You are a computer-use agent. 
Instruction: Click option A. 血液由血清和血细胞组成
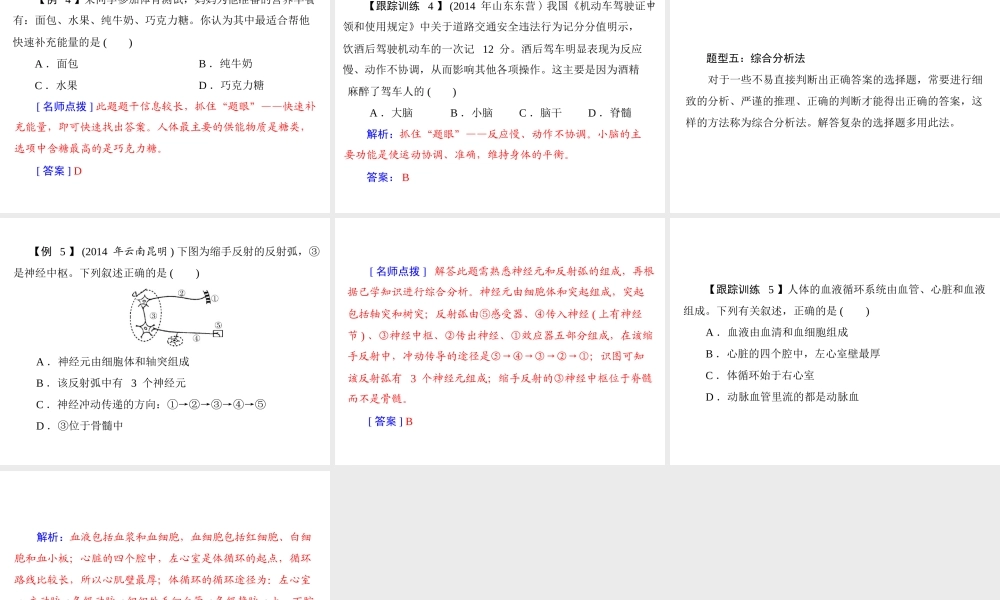coord(777,332)
